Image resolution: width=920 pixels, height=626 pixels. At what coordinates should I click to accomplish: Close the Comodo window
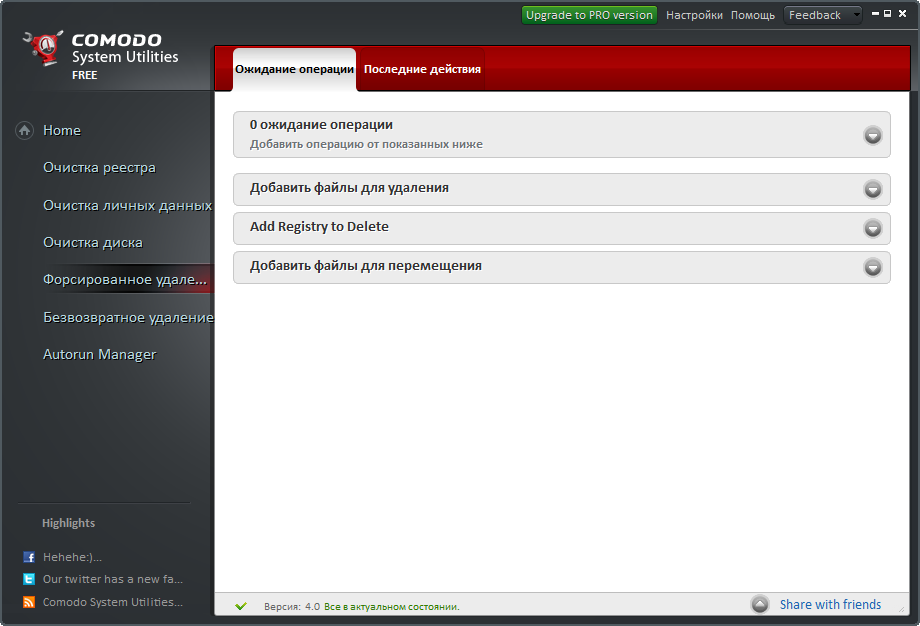pyautogui.click(x=902, y=13)
